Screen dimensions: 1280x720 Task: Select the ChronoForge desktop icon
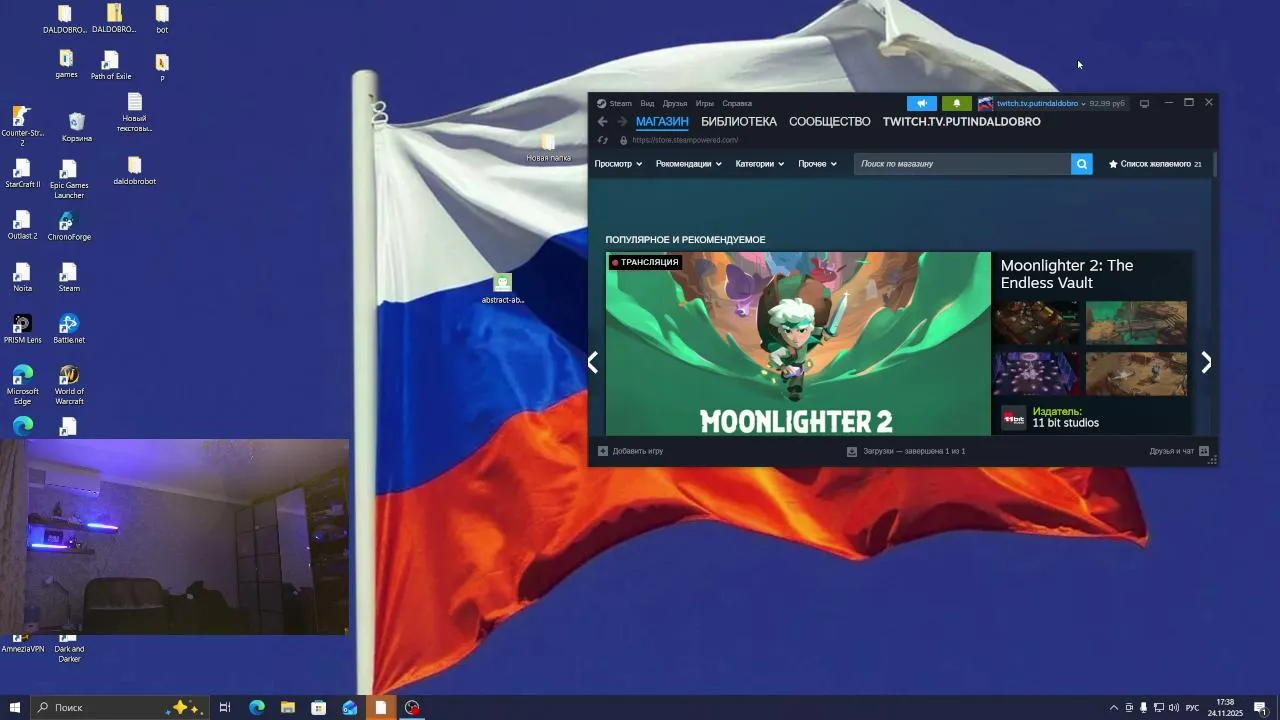point(69,226)
